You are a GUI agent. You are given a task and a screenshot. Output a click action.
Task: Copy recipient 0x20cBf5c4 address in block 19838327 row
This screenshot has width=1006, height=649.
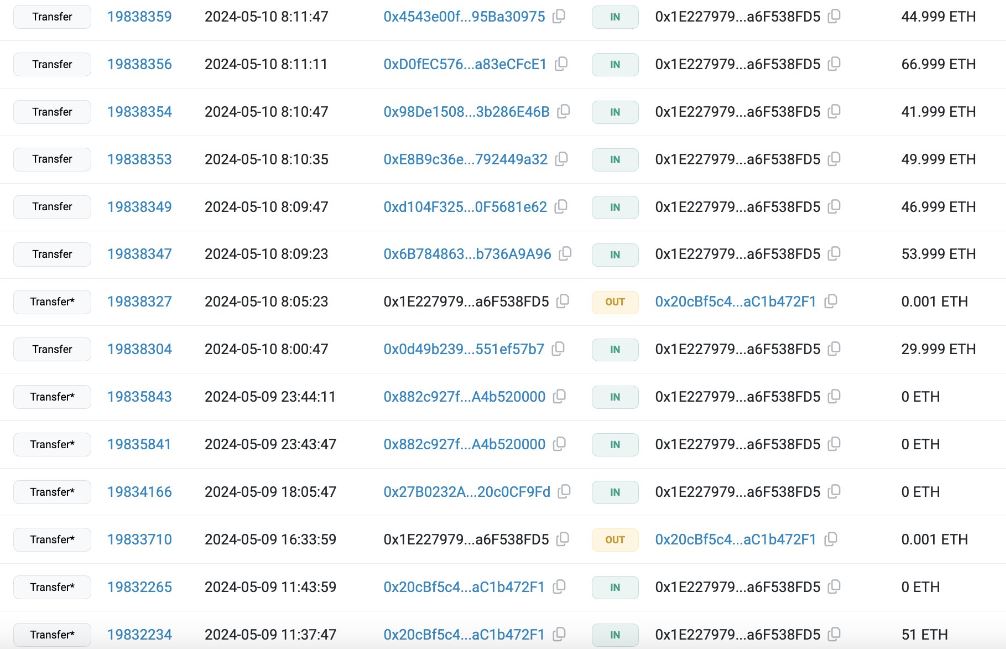[830, 301]
